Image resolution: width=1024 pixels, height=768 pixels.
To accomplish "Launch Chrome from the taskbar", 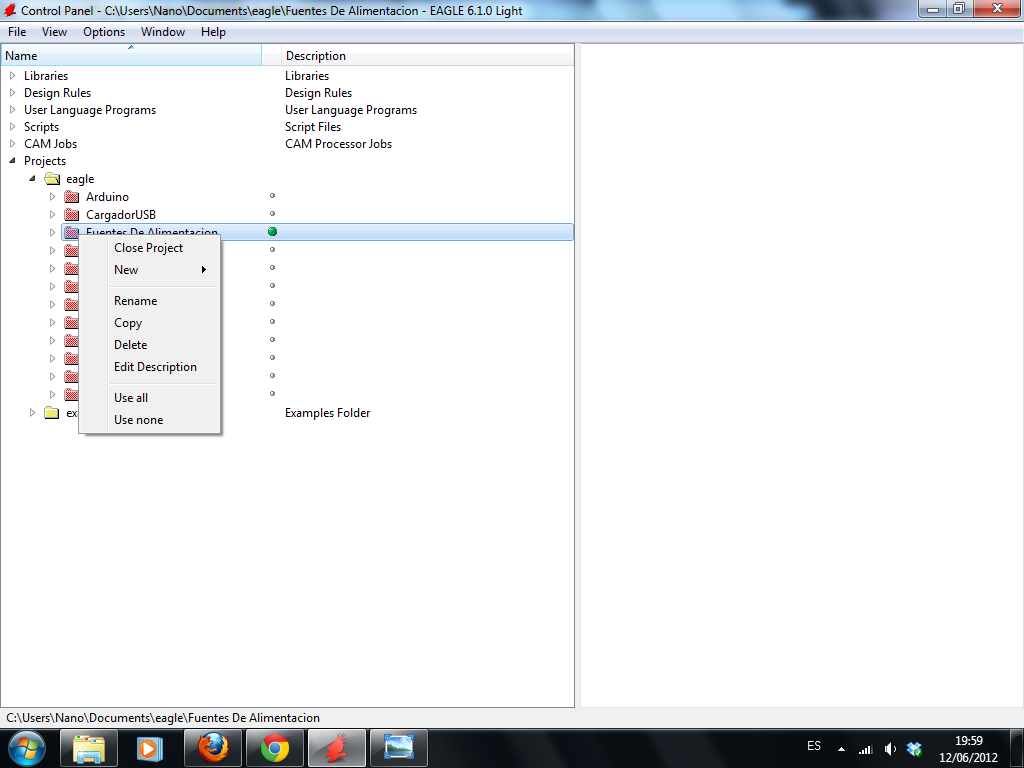I will point(275,748).
